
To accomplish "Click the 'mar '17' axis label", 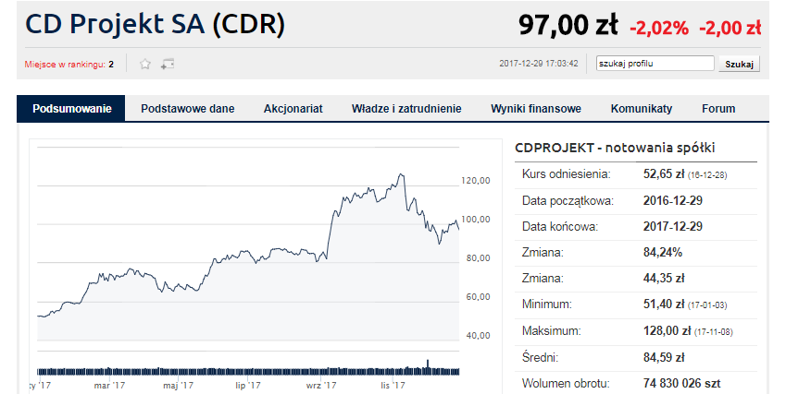I will (109, 385).
